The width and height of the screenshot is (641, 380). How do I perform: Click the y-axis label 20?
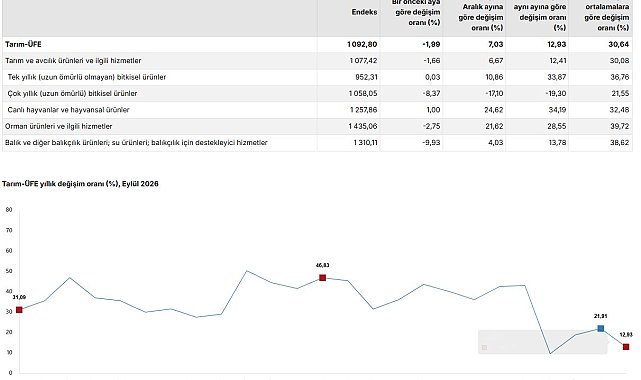[9, 332]
